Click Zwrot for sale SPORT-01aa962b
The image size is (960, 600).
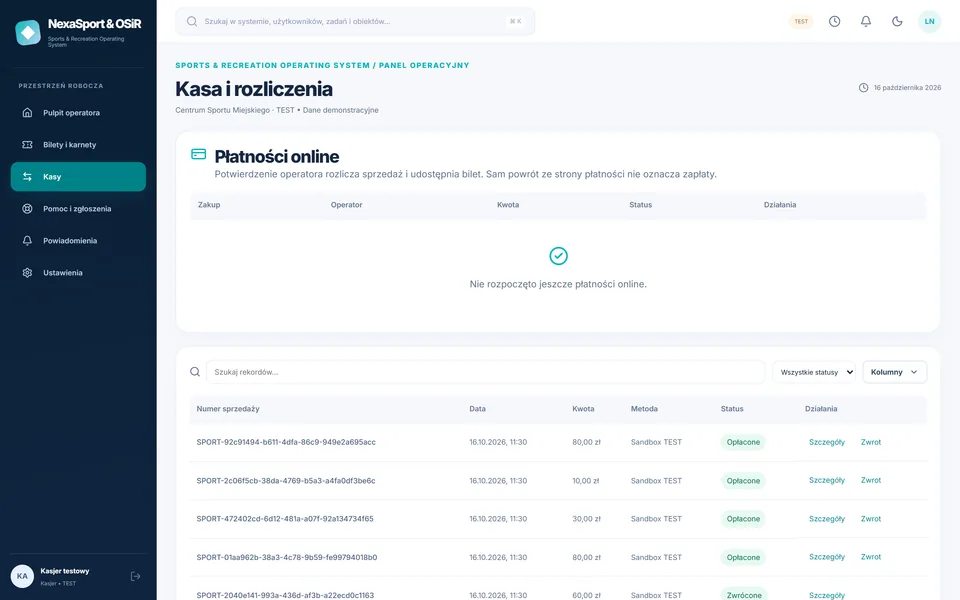[871, 557]
